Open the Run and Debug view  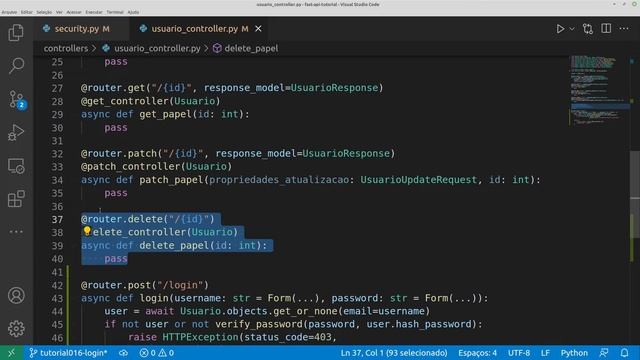[16, 133]
